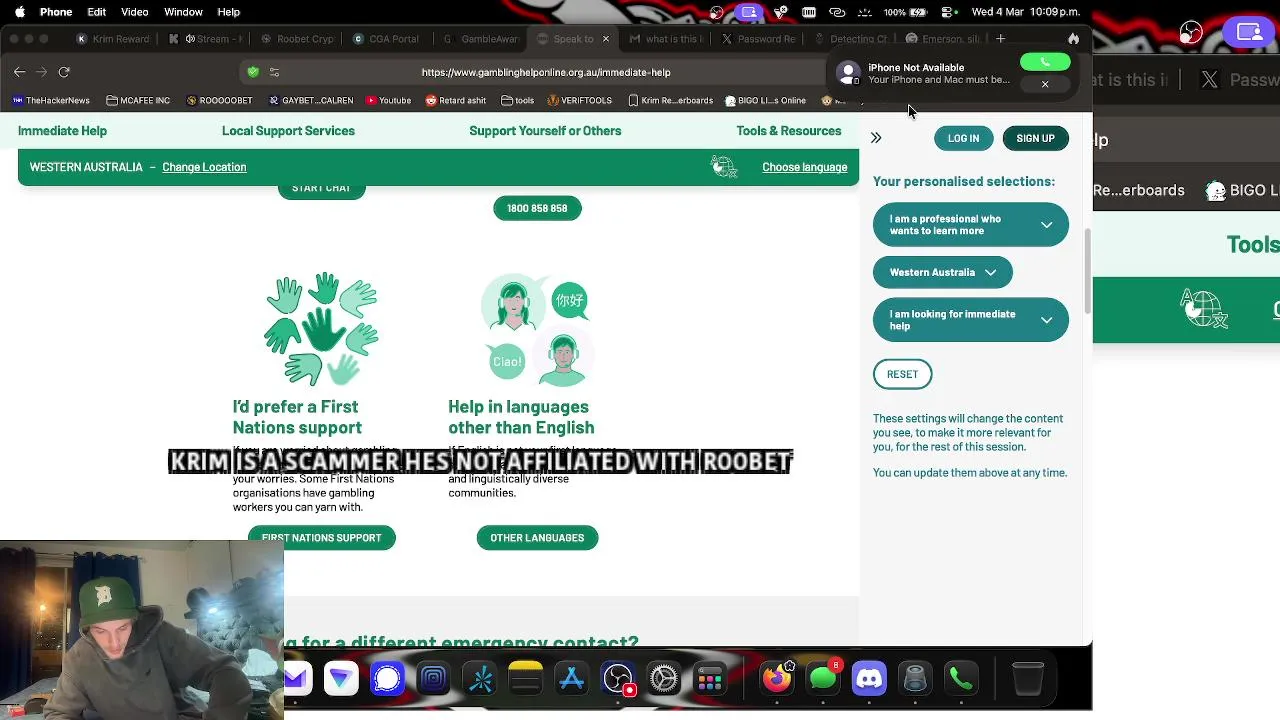Image resolution: width=1280 pixels, height=720 pixels.
Task: Open the Youtube bookmark
Action: [x=388, y=101]
